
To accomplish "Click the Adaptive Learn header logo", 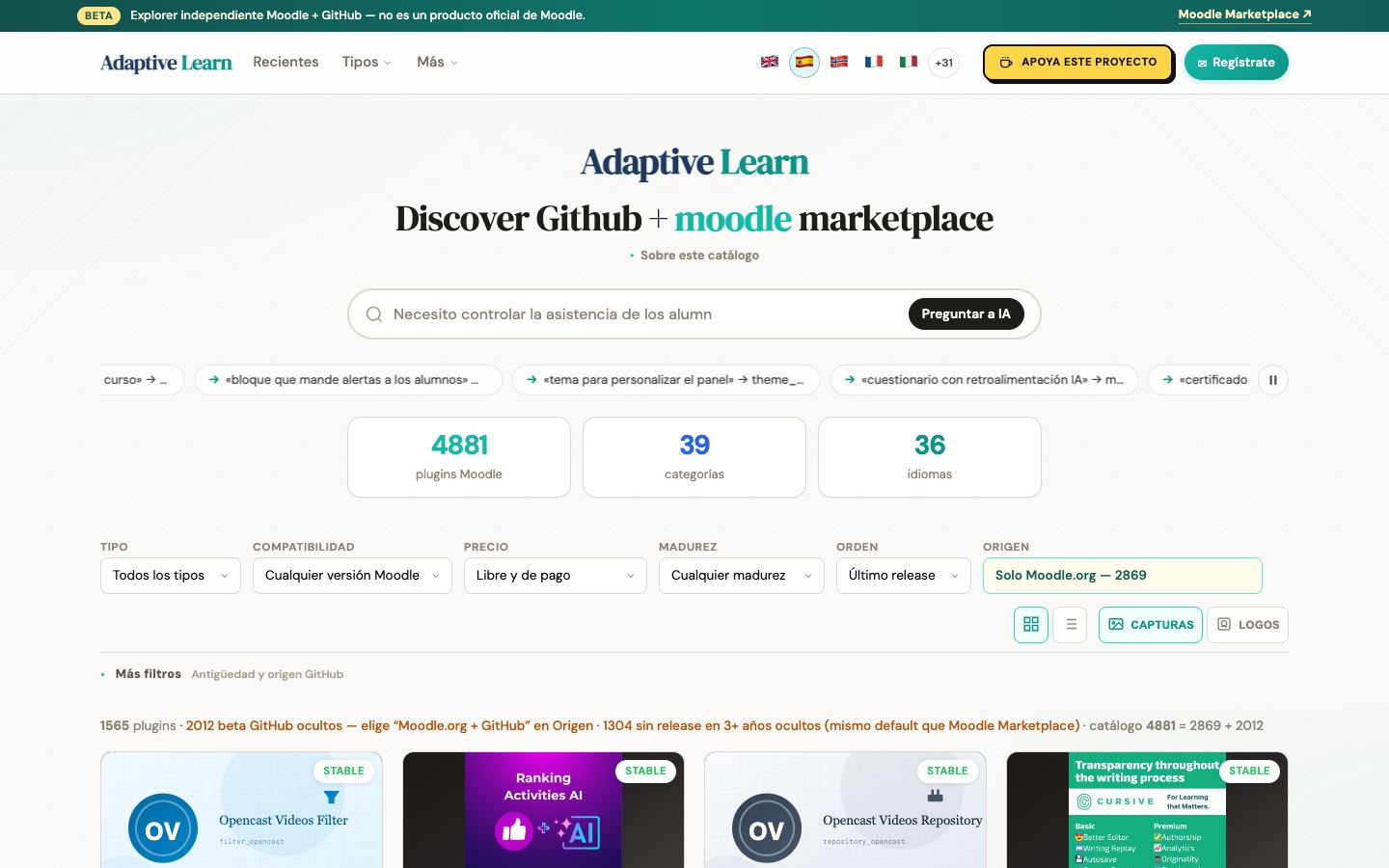I will 166,63.
